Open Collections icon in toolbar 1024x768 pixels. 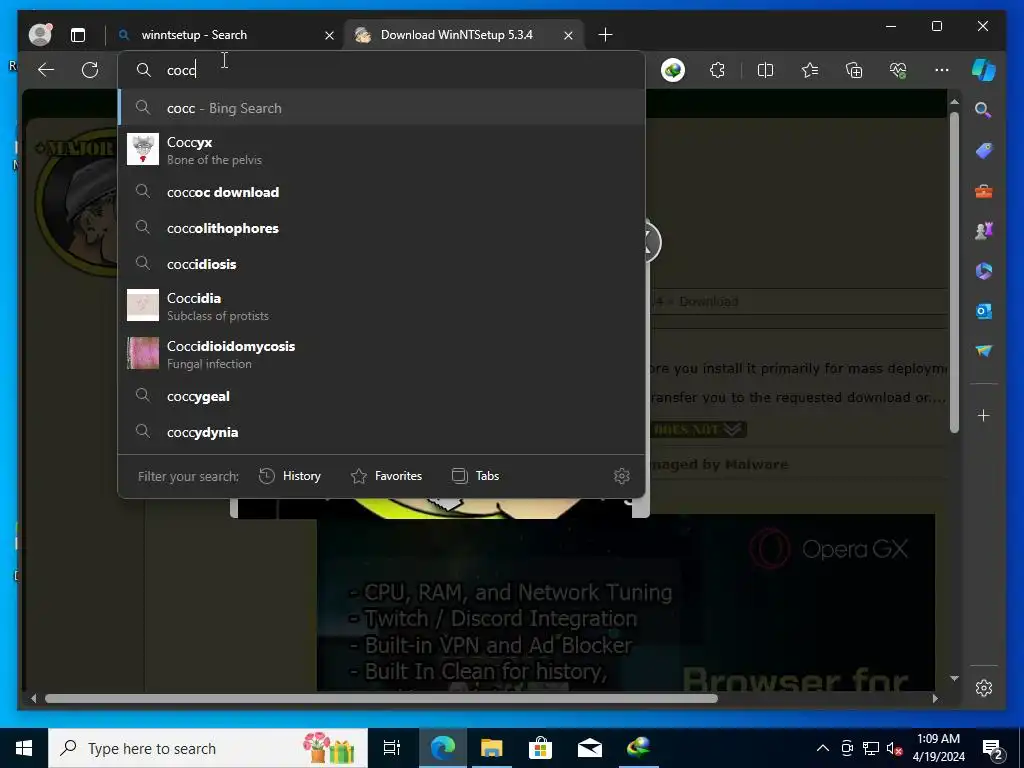854,70
